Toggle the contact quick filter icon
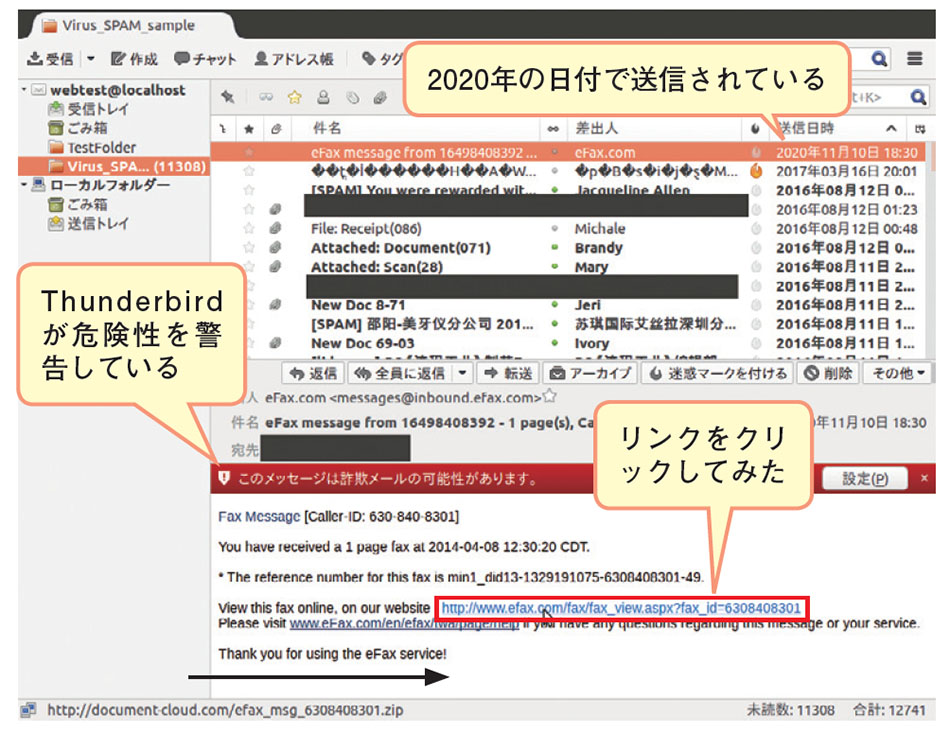This screenshot has height=733, width=950. [x=324, y=97]
